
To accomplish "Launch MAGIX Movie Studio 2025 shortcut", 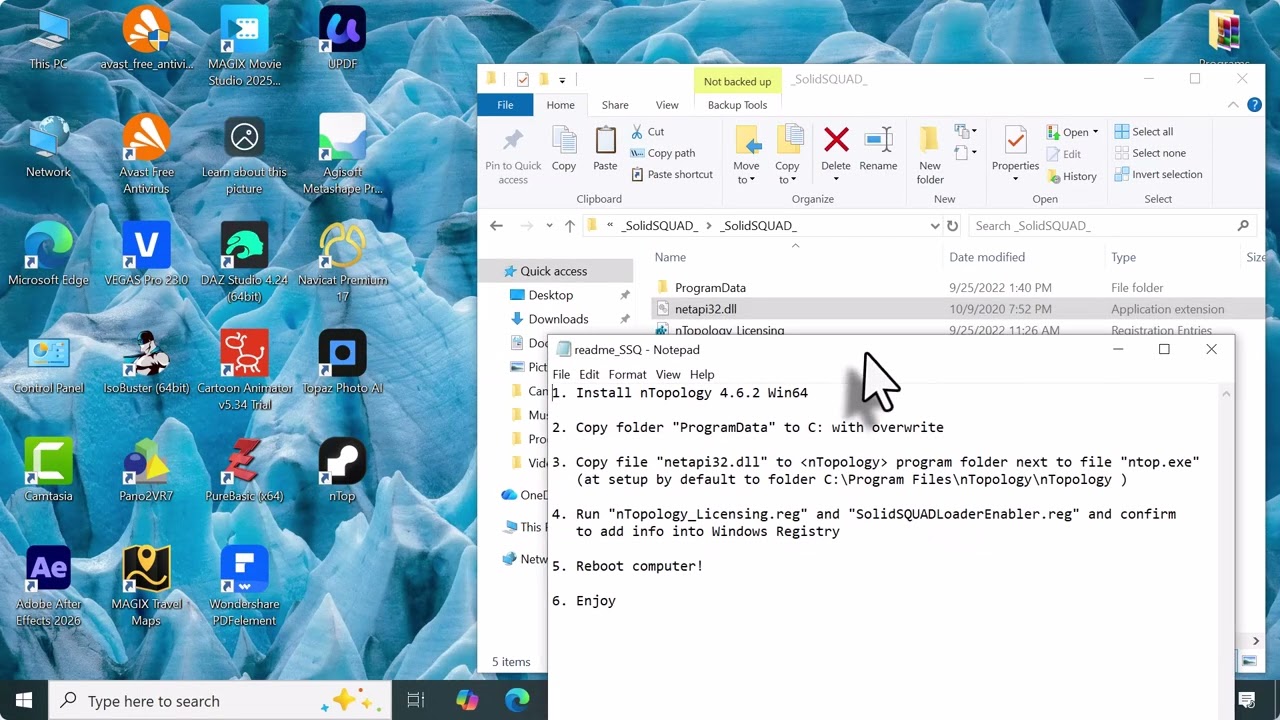I will pos(244,46).
